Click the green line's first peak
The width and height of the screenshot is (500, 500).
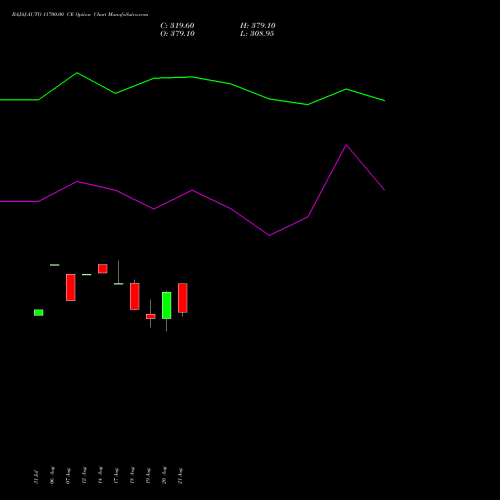(x=77, y=73)
